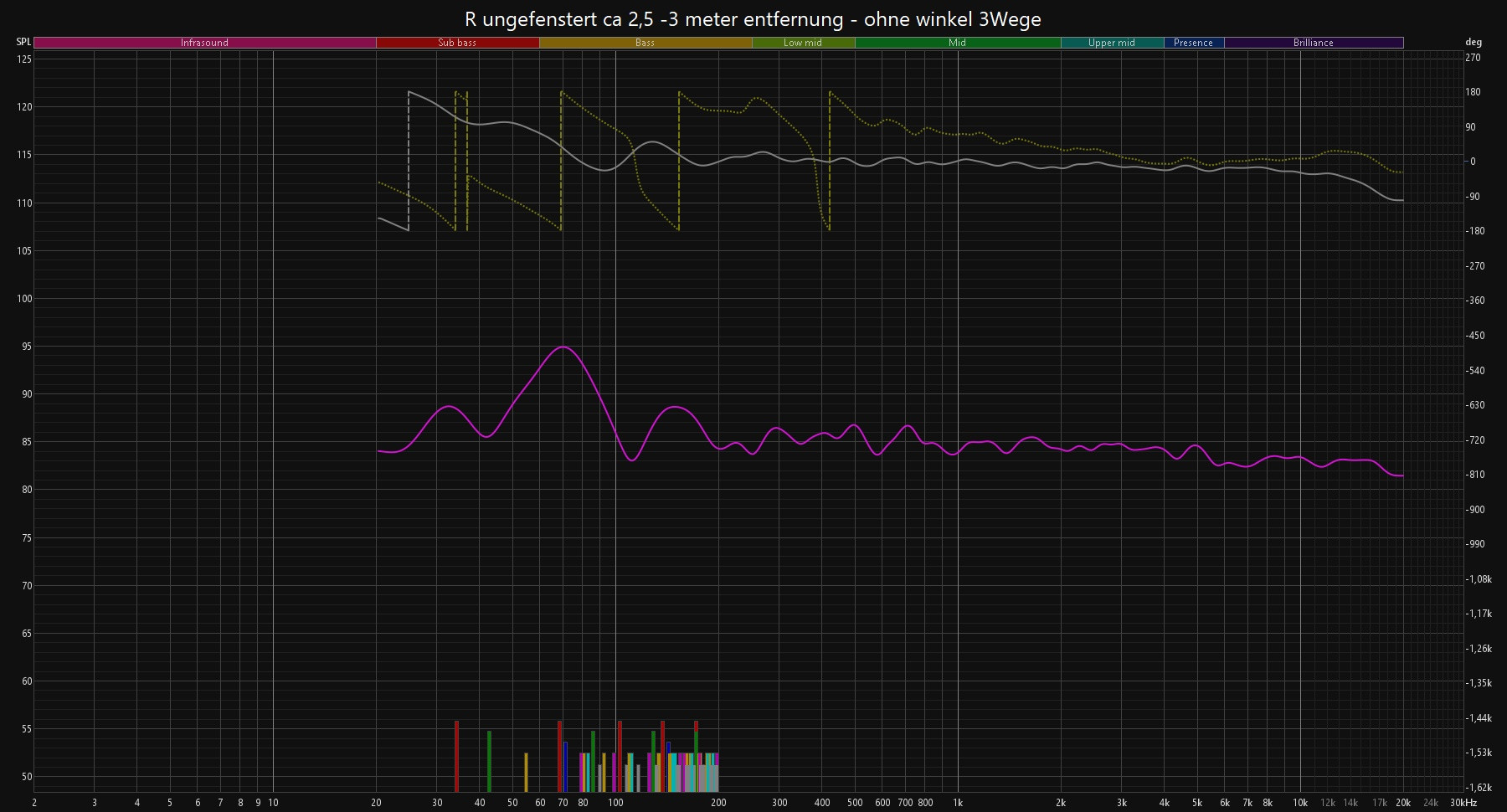Click the 1k label on frequency axis

958,803
